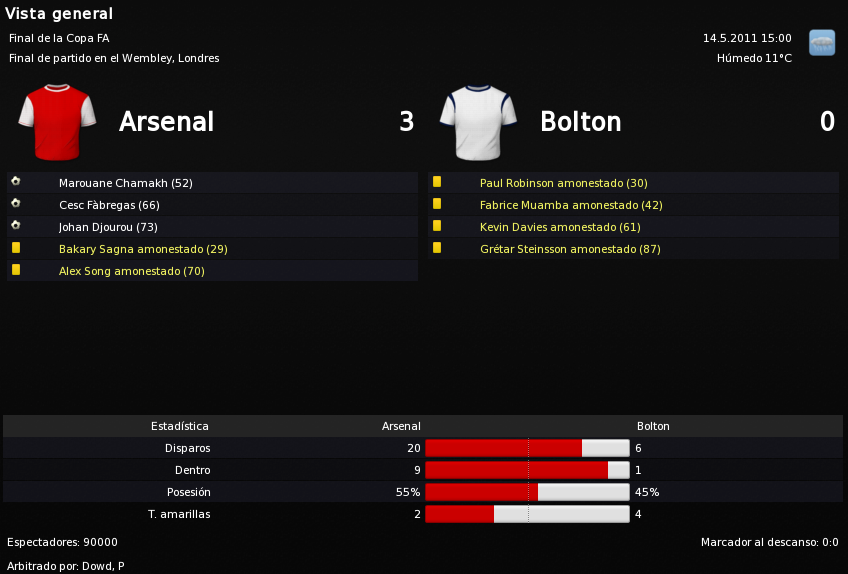Select the Arsenal team name heading
848x574 pixels.
point(167,121)
